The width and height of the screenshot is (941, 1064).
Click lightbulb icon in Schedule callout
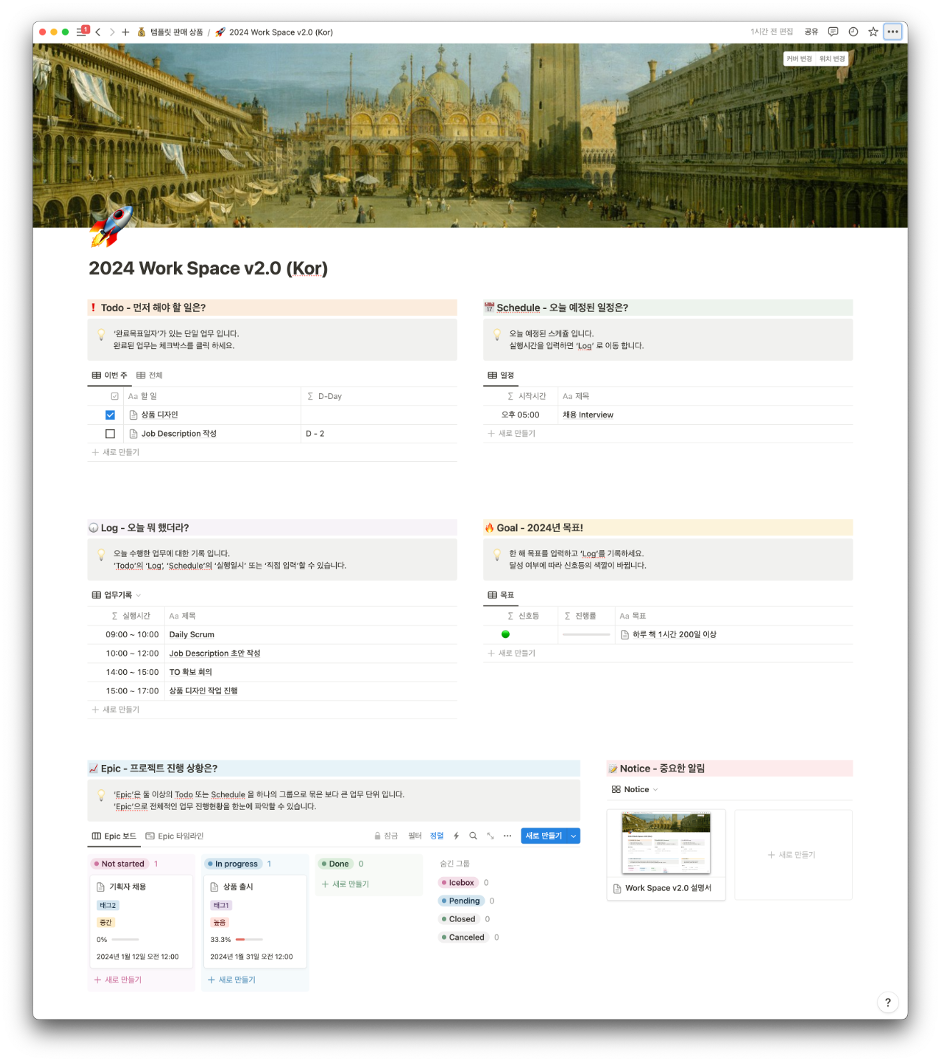pyautogui.click(x=497, y=334)
